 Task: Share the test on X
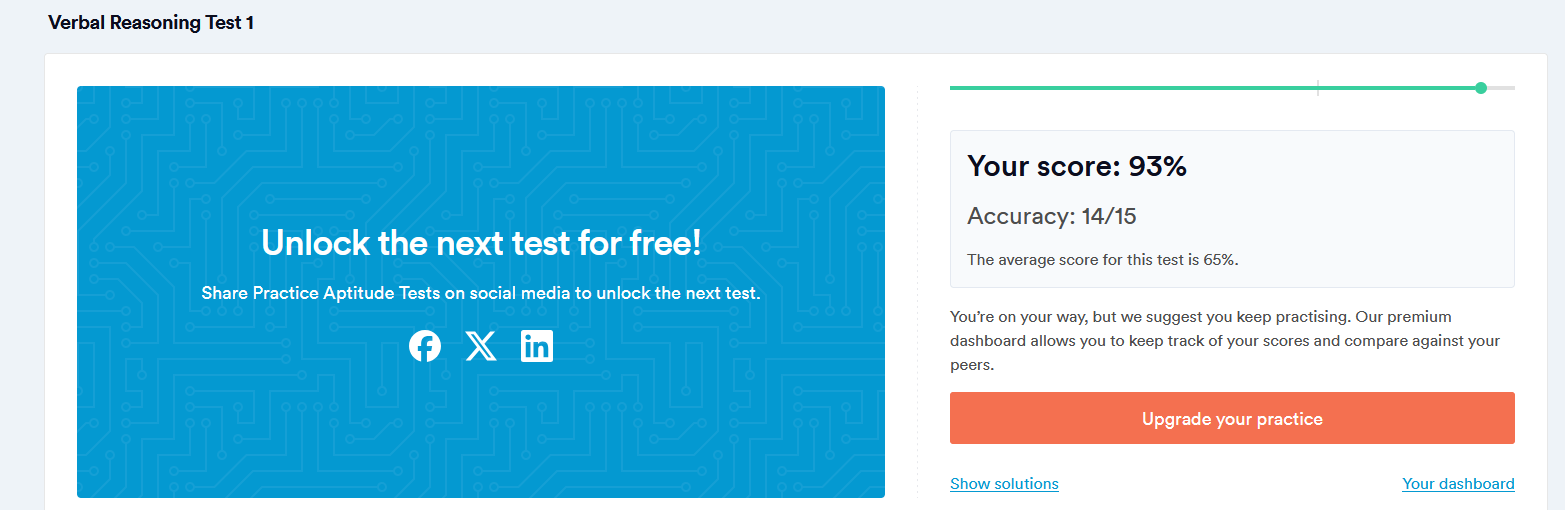[x=481, y=346]
